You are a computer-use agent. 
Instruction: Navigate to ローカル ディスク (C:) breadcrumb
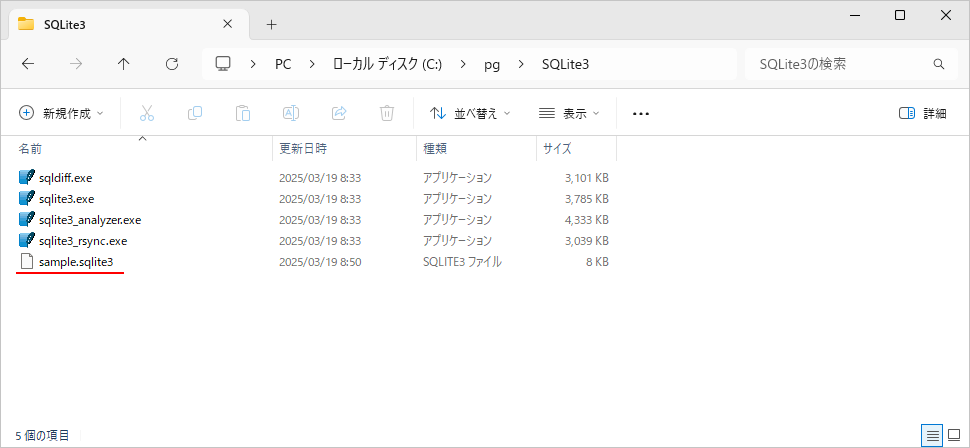(x=387, y=64)
